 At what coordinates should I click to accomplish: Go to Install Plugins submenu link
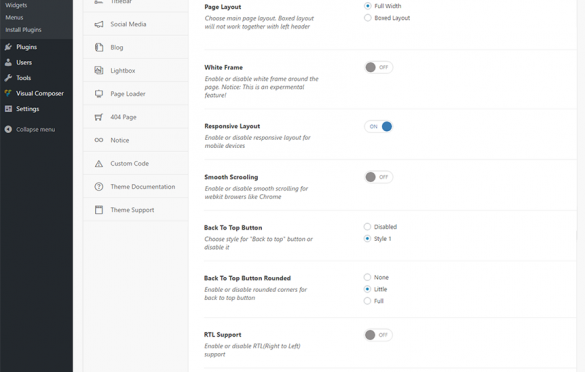[23, 30]
